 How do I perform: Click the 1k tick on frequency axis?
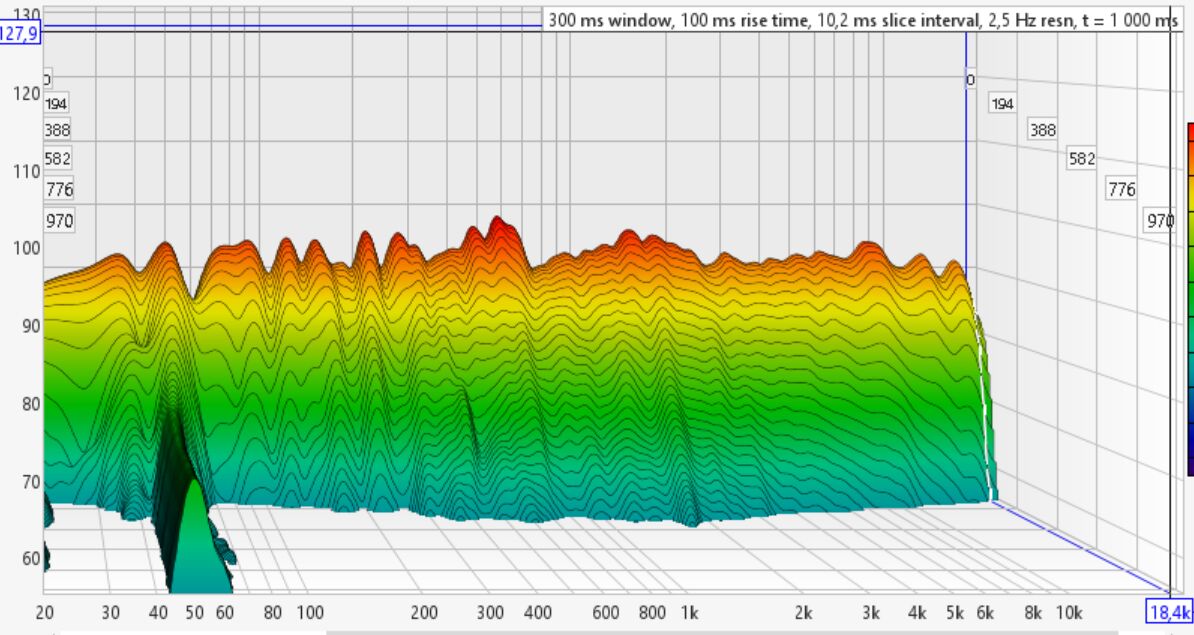tap(689, 612)
